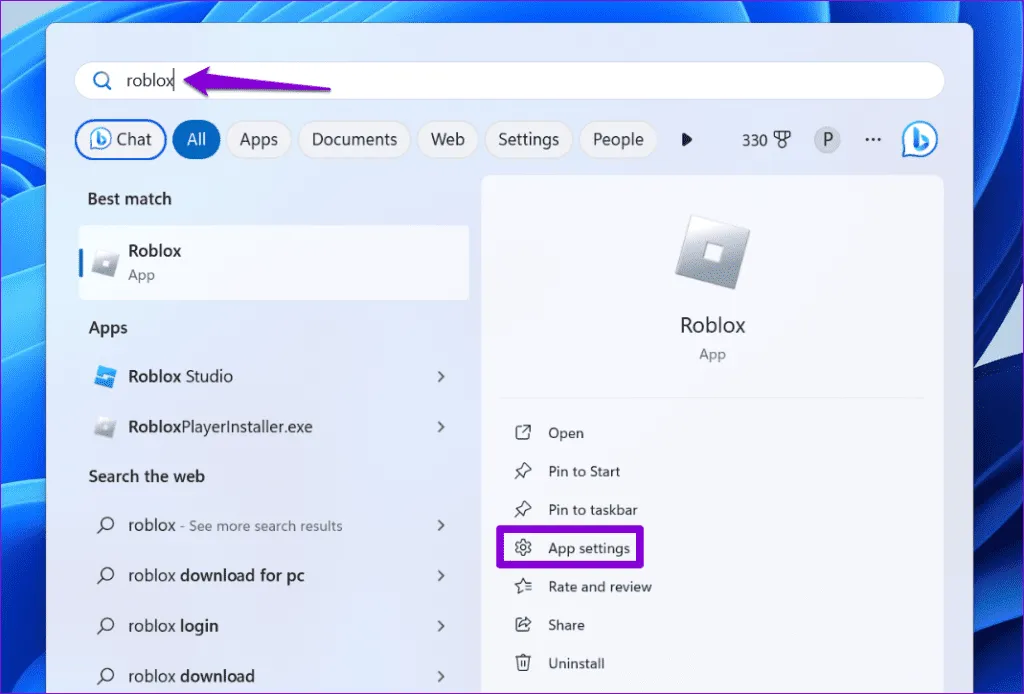1024x694 pixels.
Task: Expand the roblox login suggestion arrow
Action: [x=441, y=626]
